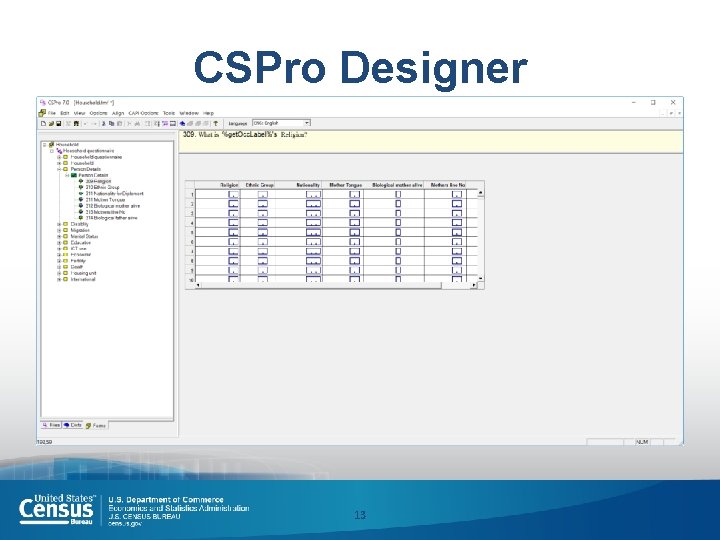
Task: Click the roster scroll-right arrow
Action: coord(474,285)
